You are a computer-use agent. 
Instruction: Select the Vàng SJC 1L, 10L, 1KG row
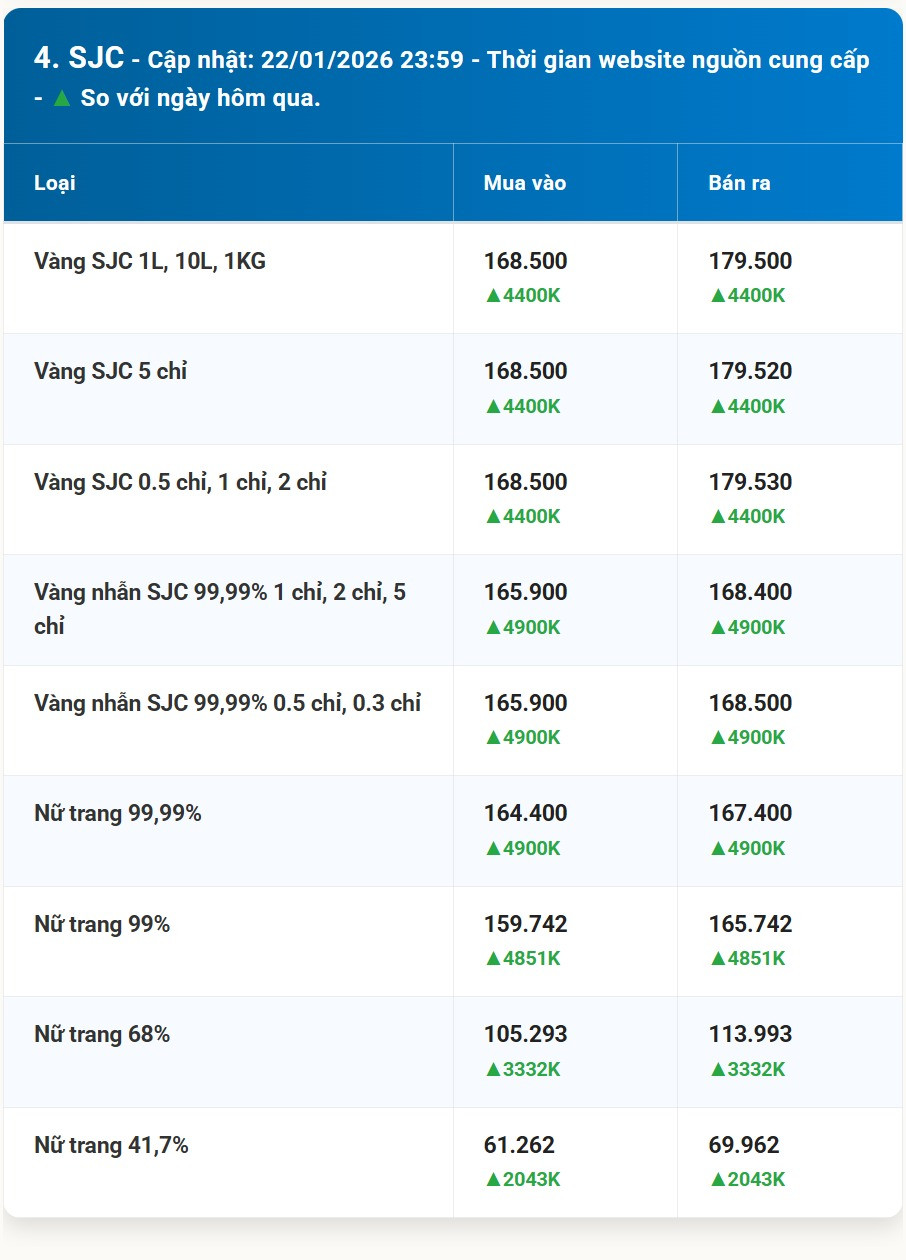[453, 278]
